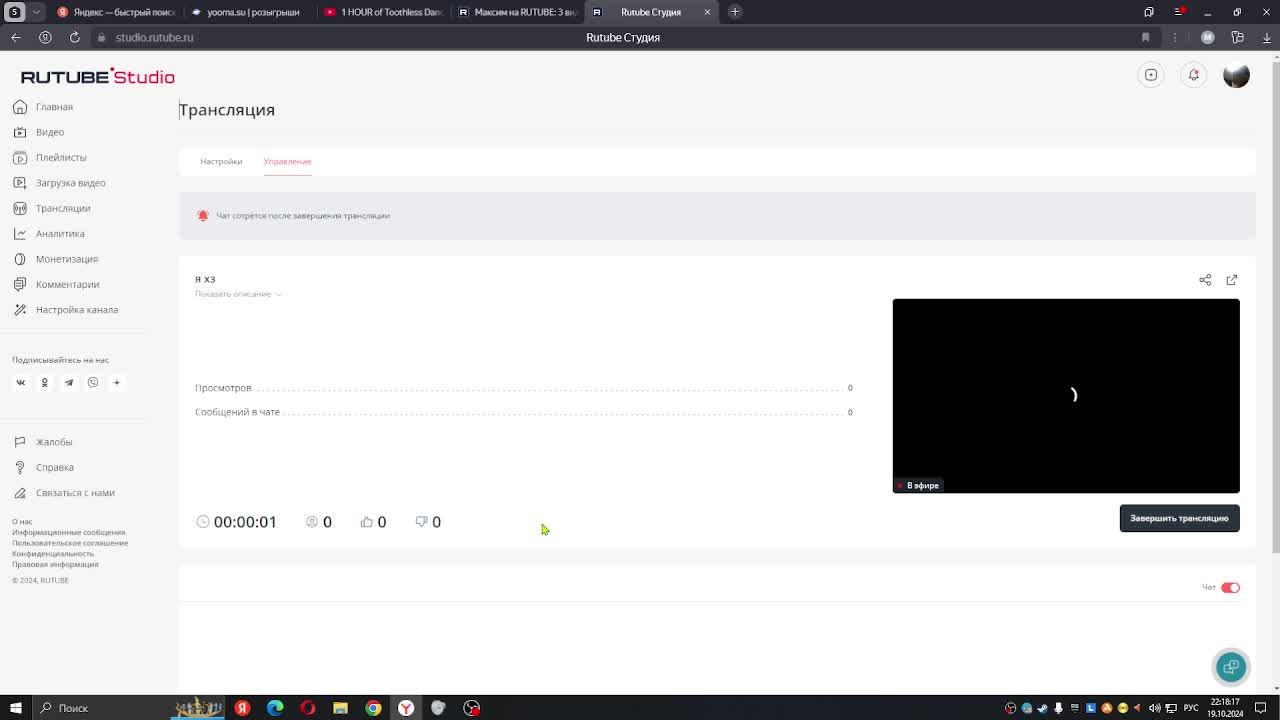Open a new browser tab
The image size is (1280, 720).
point(735,12)
